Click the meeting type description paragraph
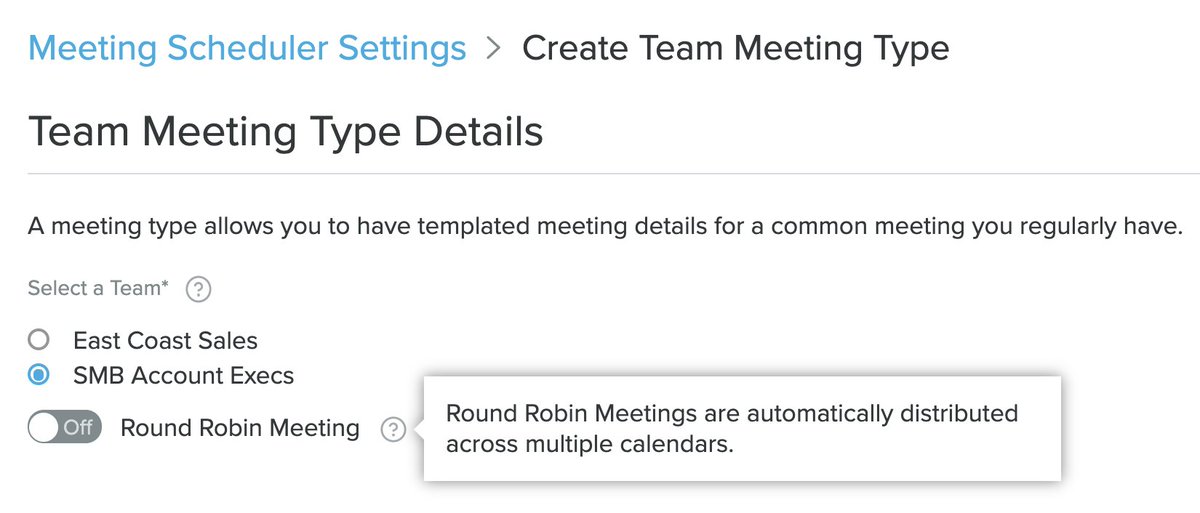This screenshot has width=1200, height=513. click(605, 227)
